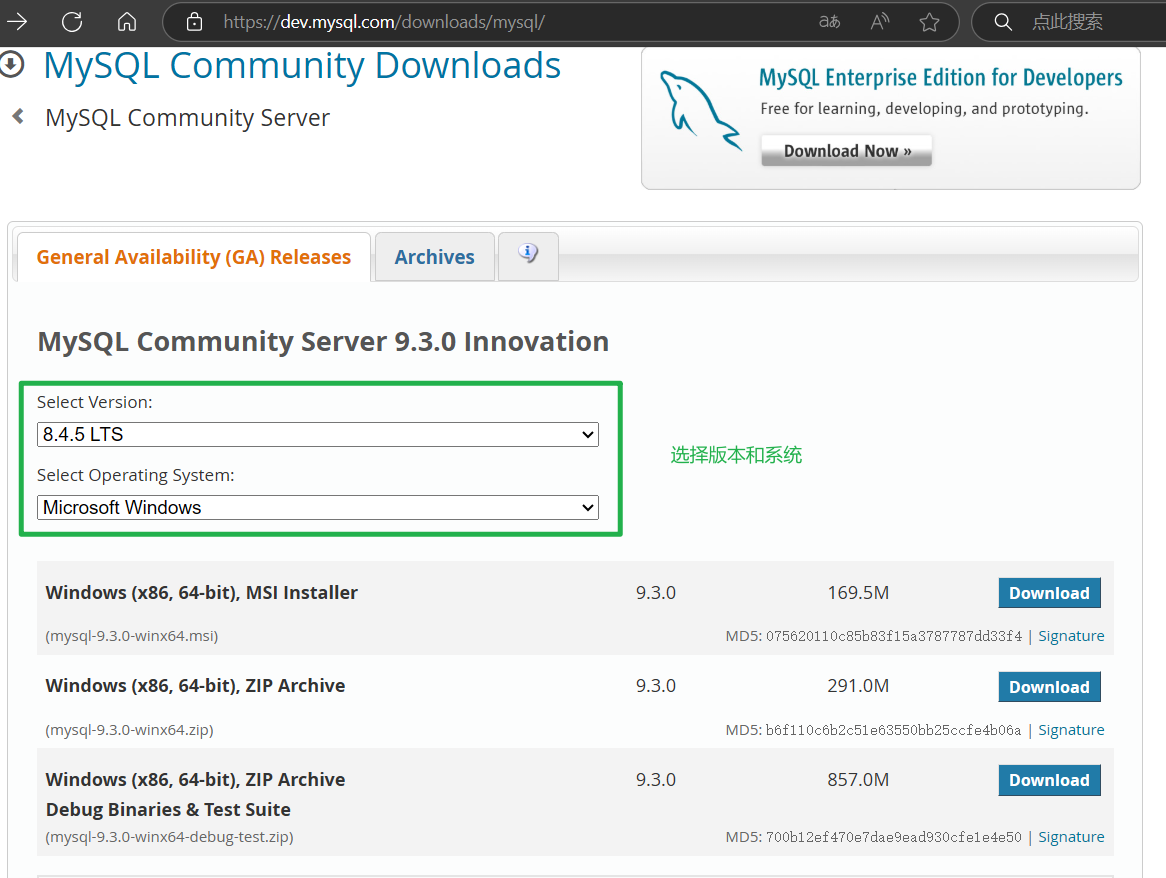This screenshot has height=878, width=1166.
Task: Click the MySQL dolphin logo
Action: [x=700, y=110]
